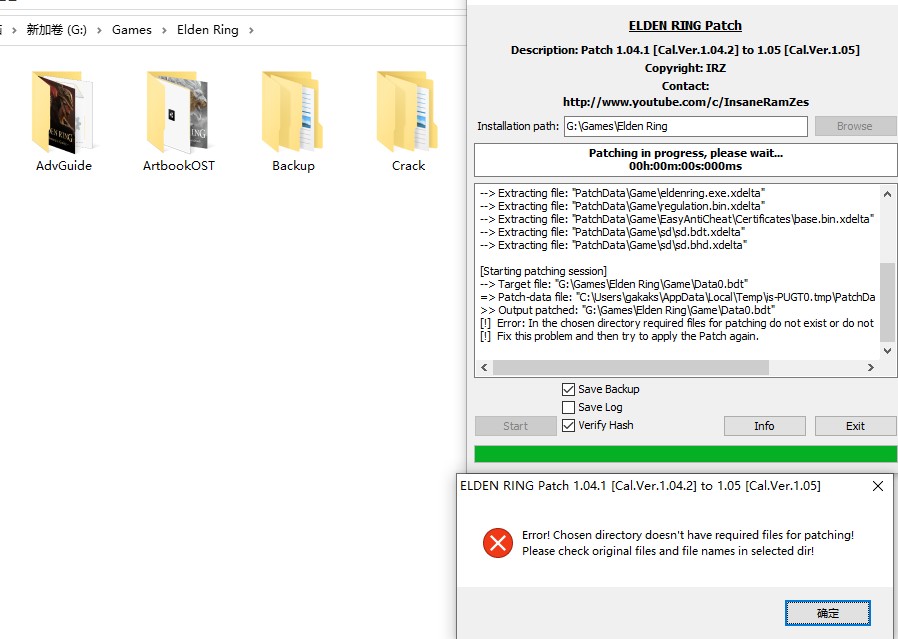This screenshot has height=639, width=898.
Task: Open the AdvGuide folder icon
Action: tap(63, 111)
